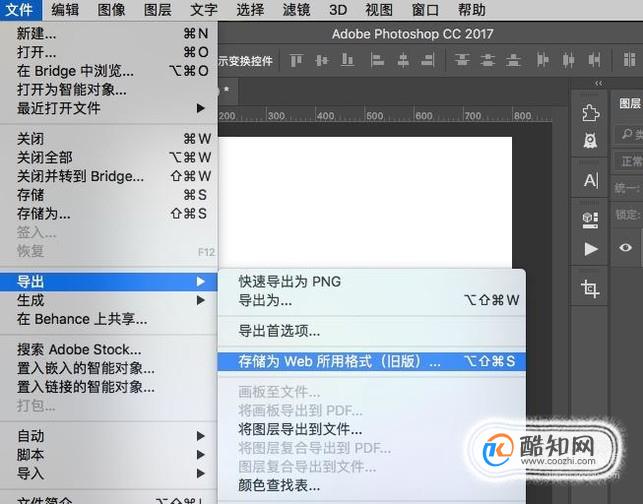Open the Character panel icon
The height and width of the screenshot is (504, 643).
coord(591,180)
